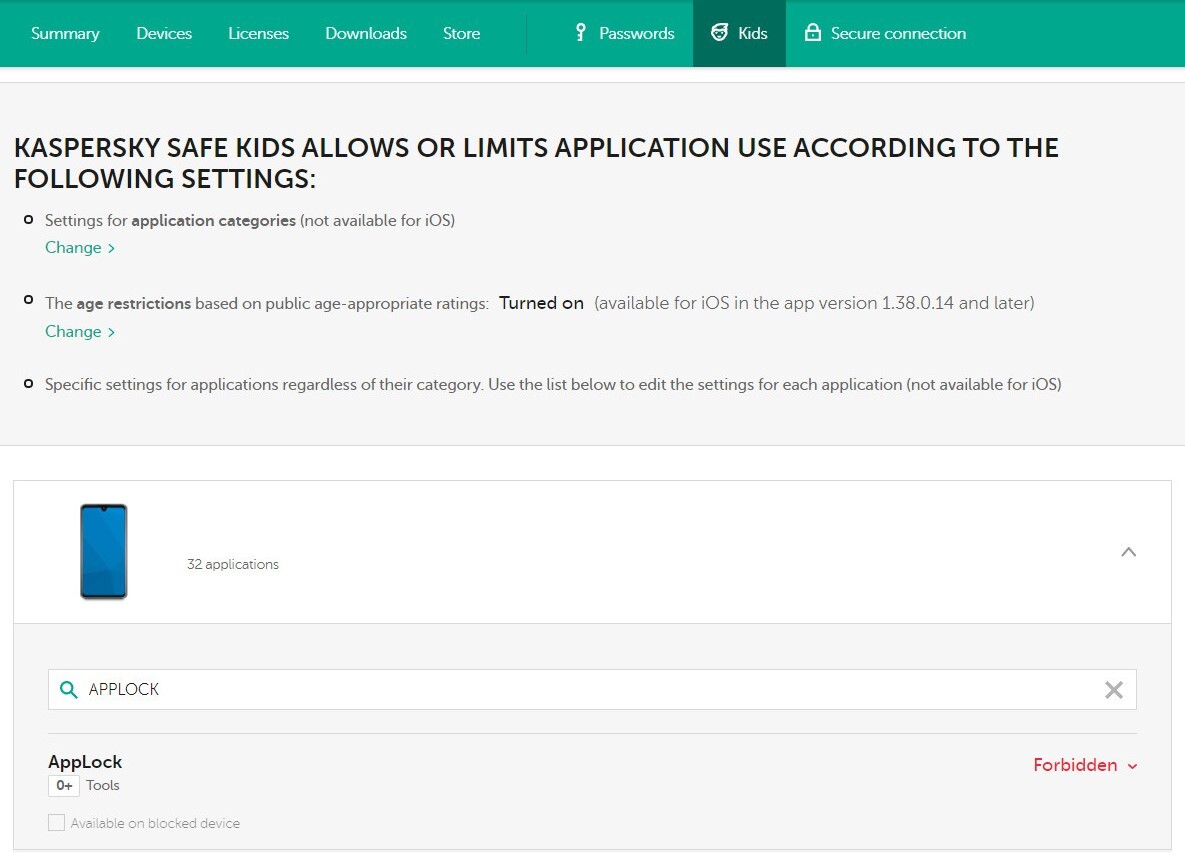Navigate to the Store tab
This screenshot has width=1185, height=855.
pyautogui.click(x=461, y=33)
